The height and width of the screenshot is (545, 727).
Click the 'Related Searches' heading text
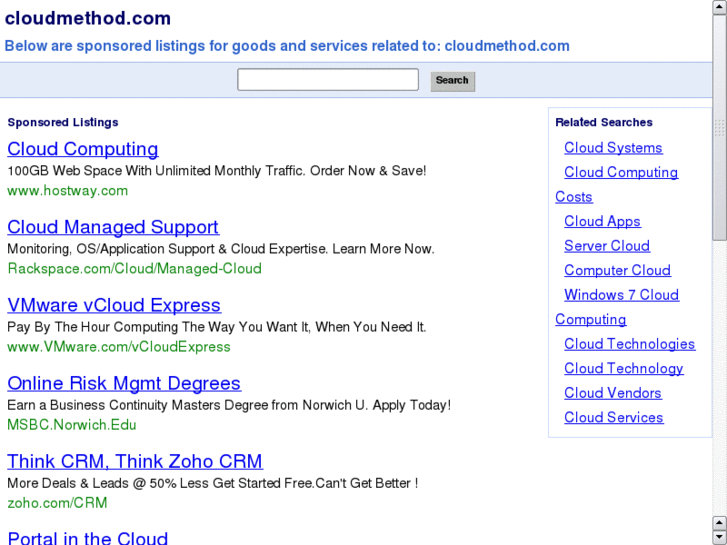[604, 122]
